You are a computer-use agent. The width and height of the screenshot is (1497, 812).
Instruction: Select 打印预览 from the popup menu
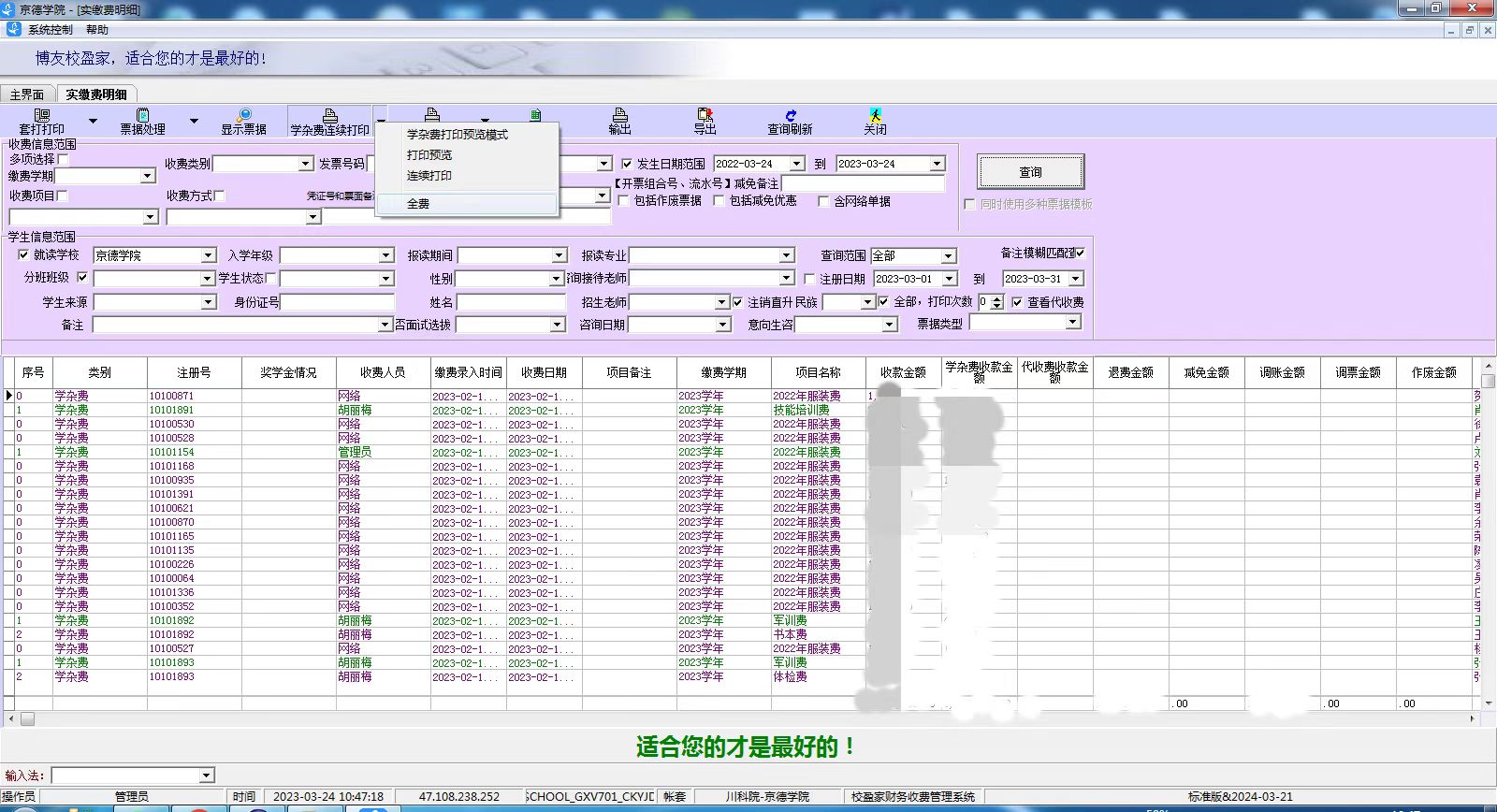point(429,155)
